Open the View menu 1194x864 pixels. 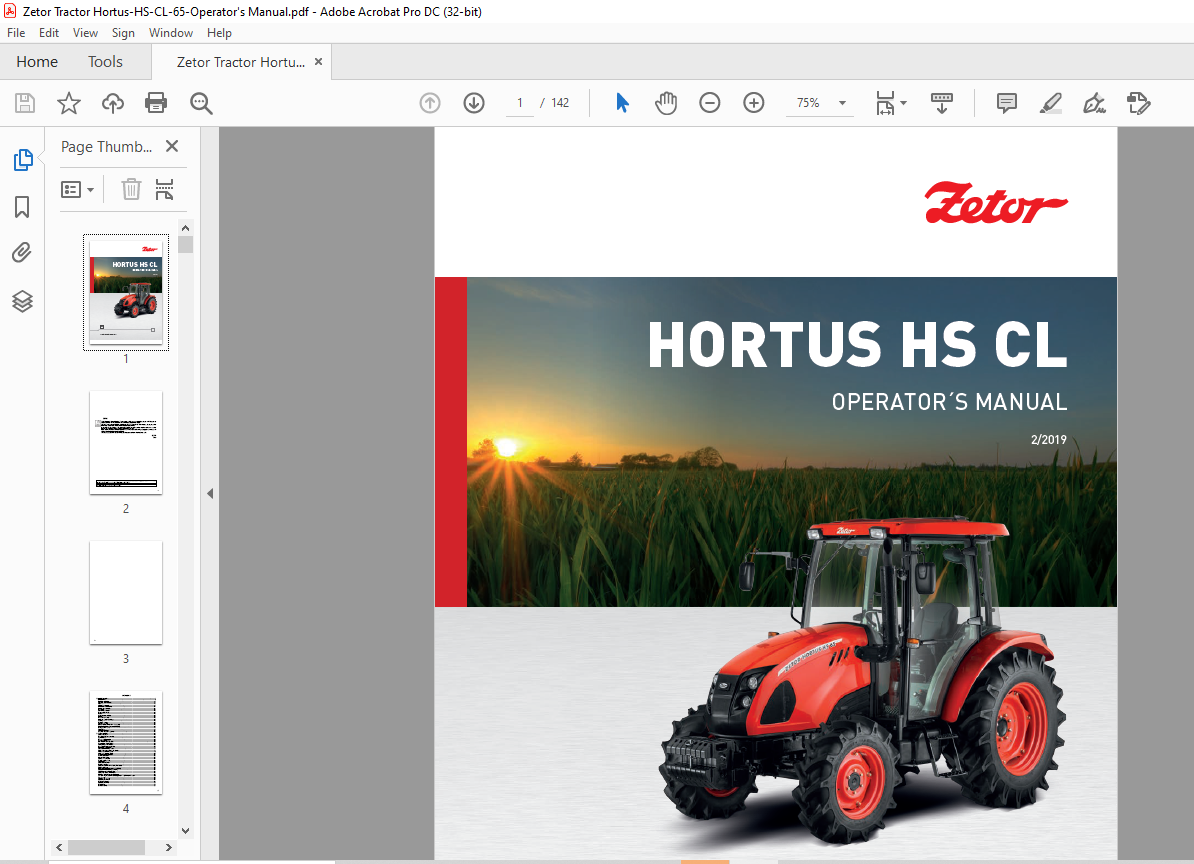point(85,33)
